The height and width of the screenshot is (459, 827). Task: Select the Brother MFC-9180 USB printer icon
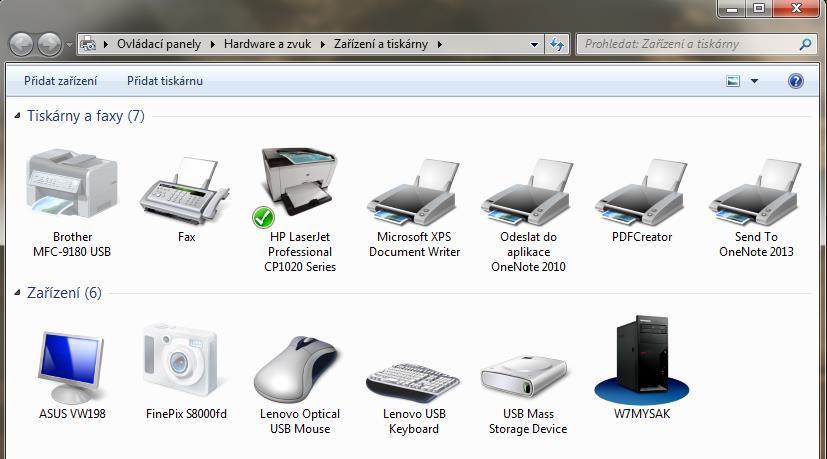pos(72,183)
